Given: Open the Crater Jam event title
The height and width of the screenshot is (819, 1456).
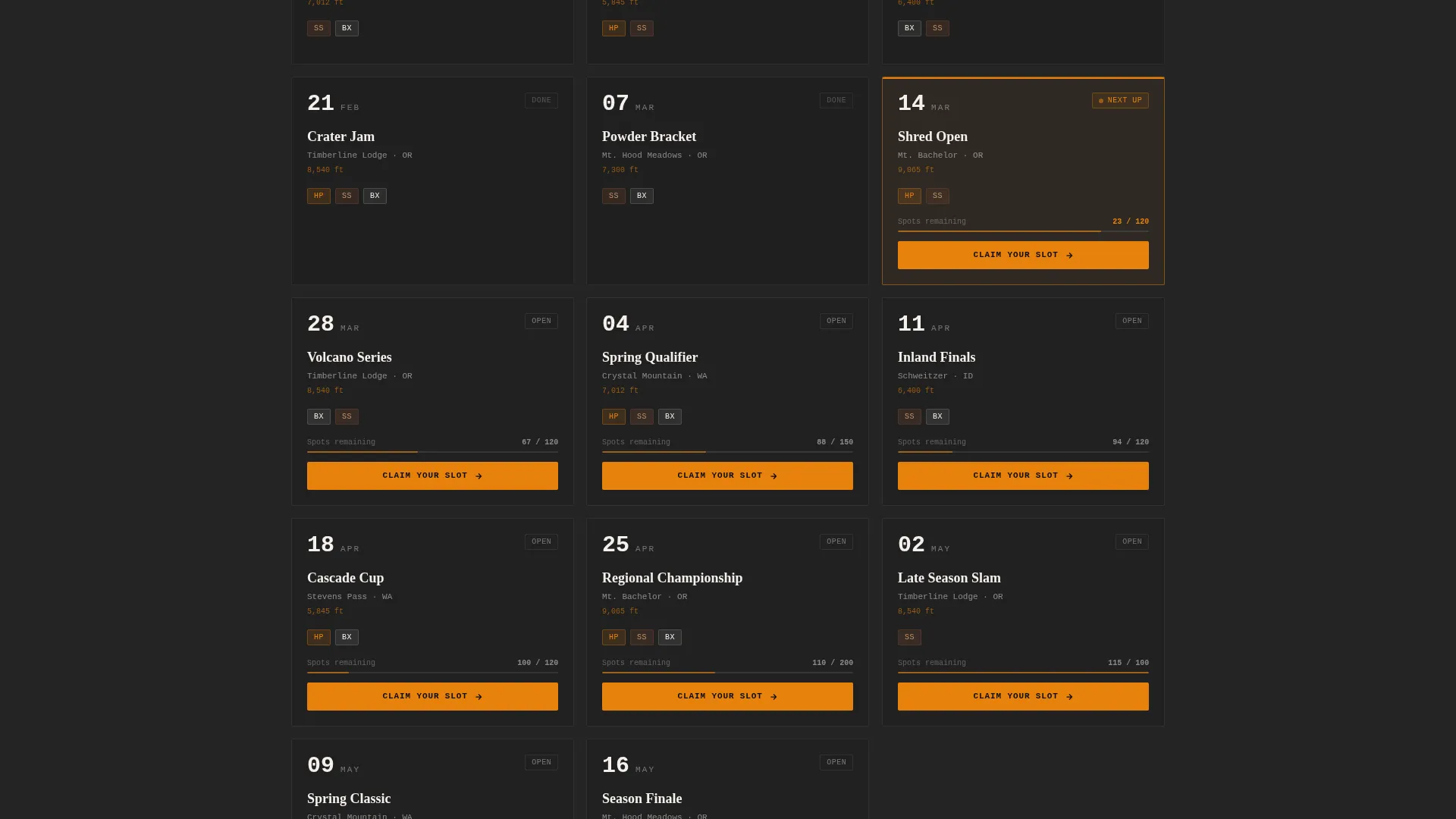Looking at the screenshot, I should [340, 137].
